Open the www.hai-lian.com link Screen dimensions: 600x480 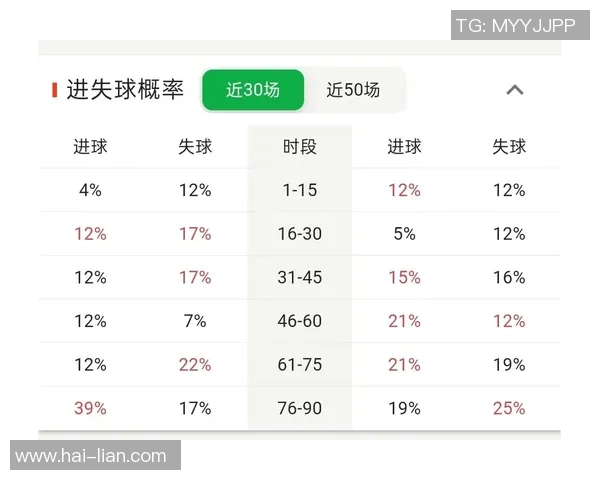point(91,456)
